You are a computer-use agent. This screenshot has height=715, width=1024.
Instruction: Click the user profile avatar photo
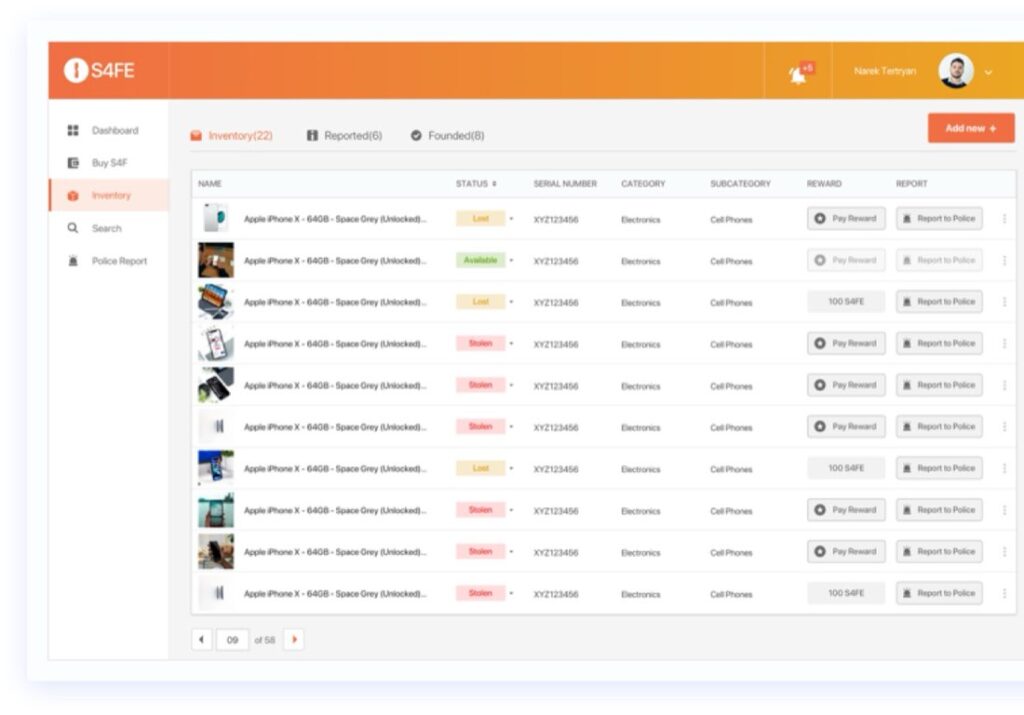[x=956, y=71]
